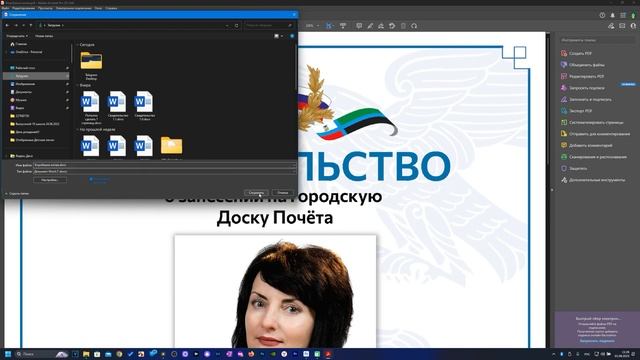Open Organize Pages tool

(x=592, y=122)
